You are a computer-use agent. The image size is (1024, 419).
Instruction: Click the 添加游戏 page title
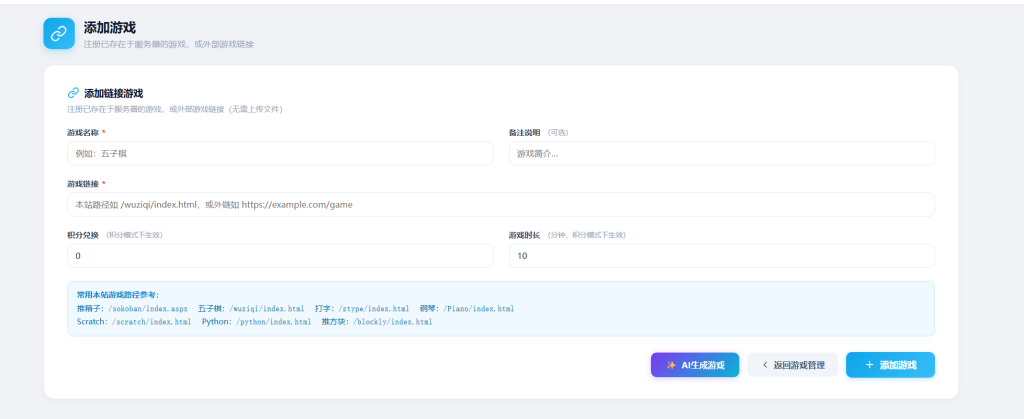click(x=110, y=27)
